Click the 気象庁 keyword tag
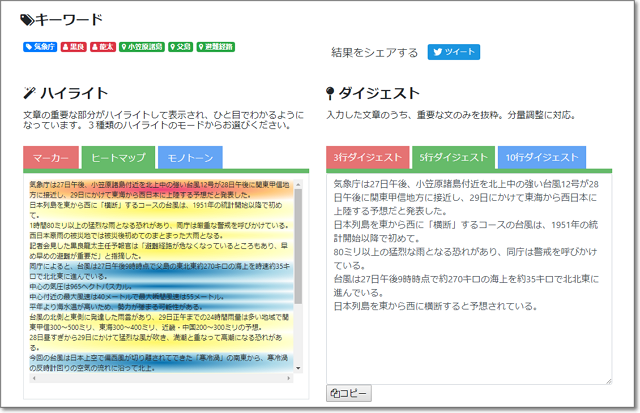 38,46
